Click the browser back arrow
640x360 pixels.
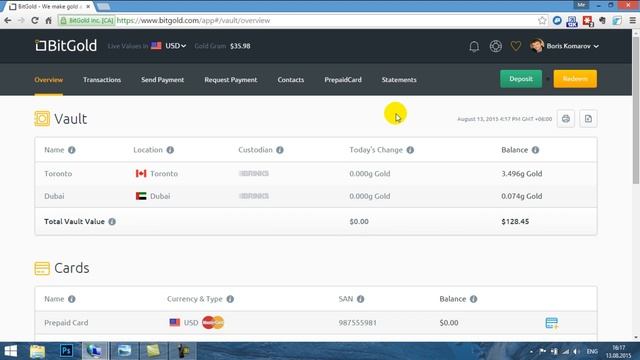click(x=8, y=20)
